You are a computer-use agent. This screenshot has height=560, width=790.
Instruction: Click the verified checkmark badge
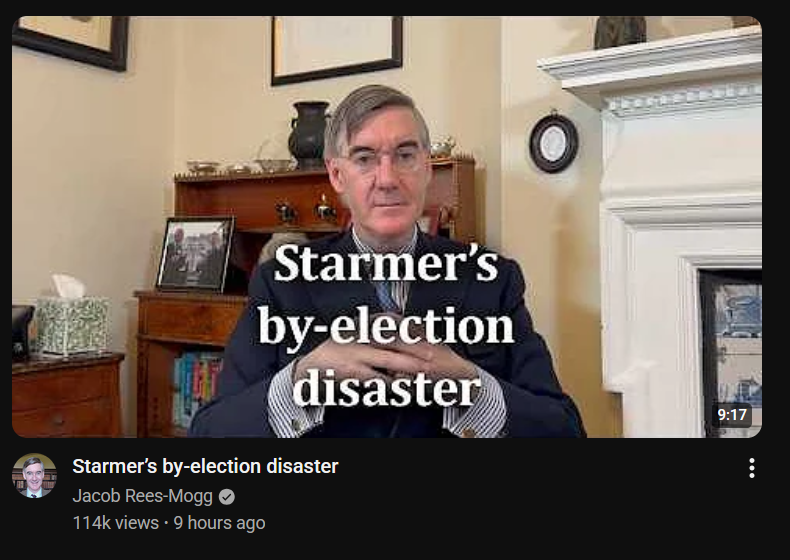(x=227, y=497)
